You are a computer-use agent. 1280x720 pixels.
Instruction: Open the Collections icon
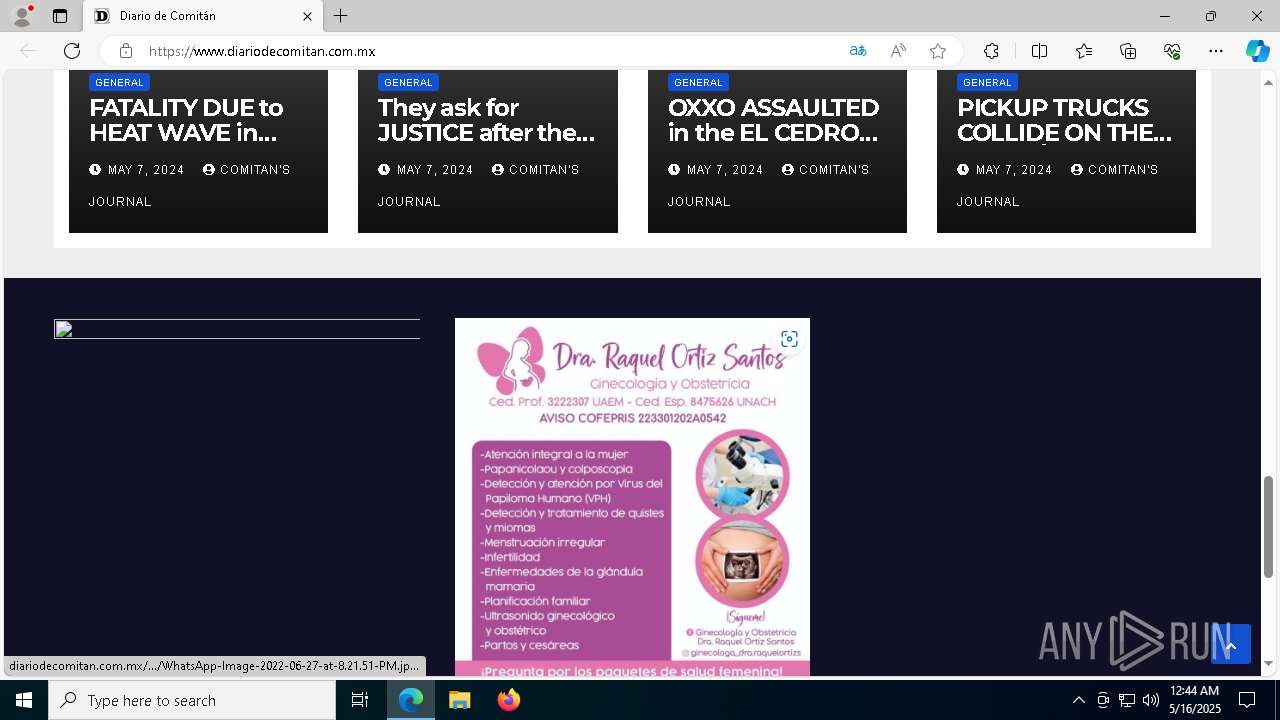(1128, 51)
